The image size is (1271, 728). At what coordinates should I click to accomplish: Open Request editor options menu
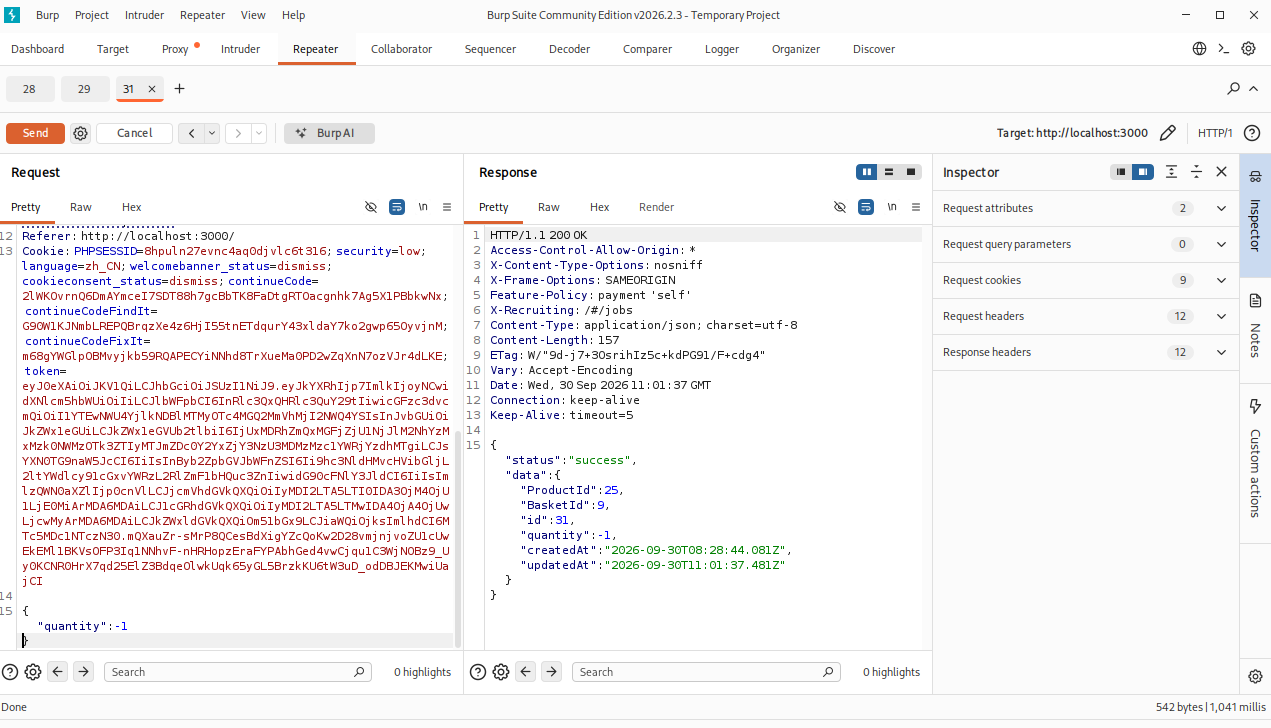click(447, 207)
